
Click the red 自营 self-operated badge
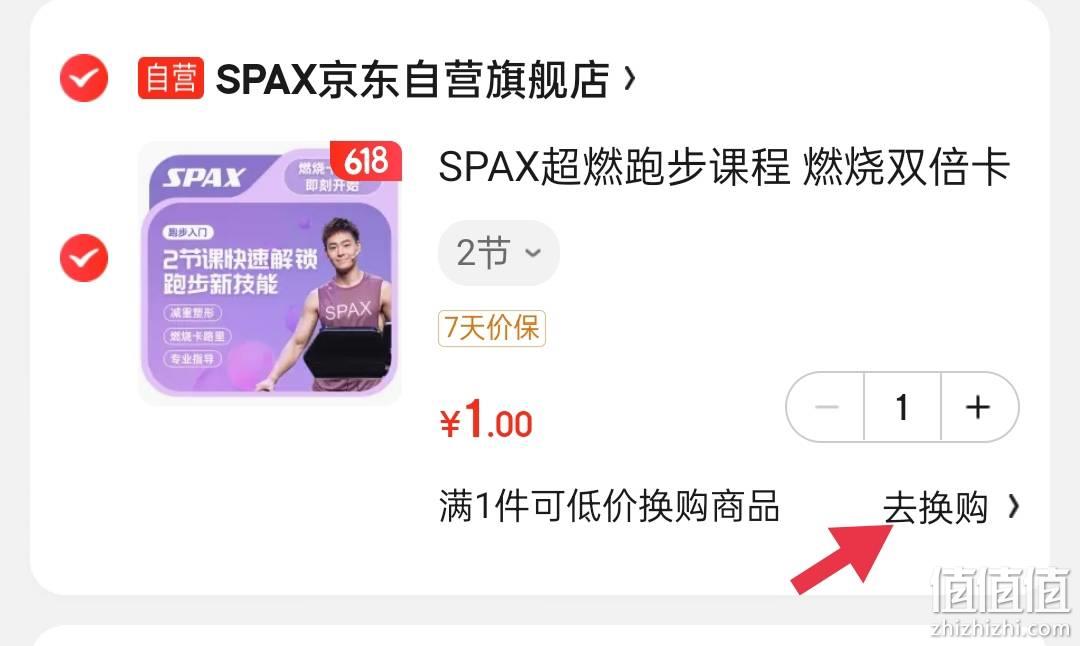171,78
